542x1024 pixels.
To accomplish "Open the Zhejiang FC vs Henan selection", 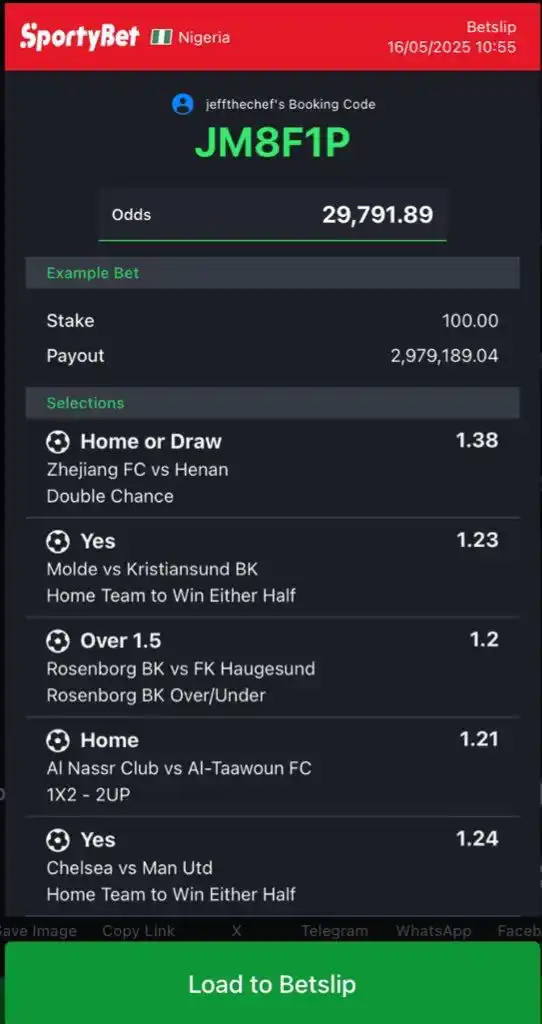I will (x=272, y=468).
